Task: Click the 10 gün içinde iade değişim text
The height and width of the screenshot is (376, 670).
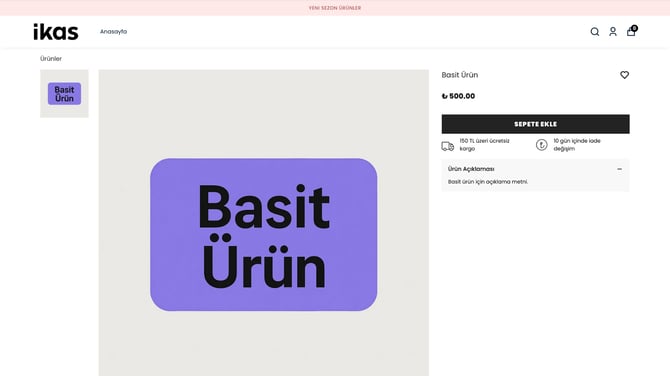Action: click(x=577, y=145)
